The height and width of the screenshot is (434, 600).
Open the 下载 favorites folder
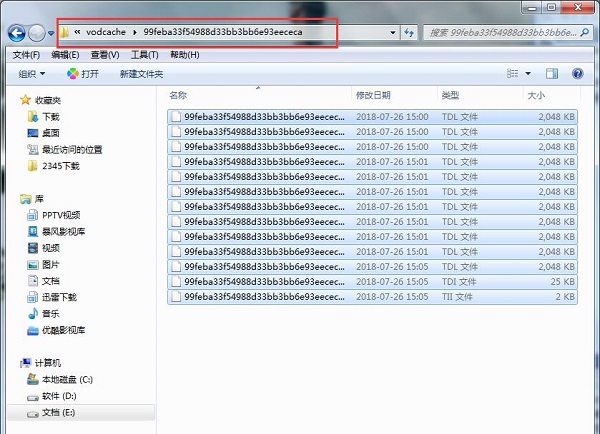pyautogui.click(x=51, y=117)
